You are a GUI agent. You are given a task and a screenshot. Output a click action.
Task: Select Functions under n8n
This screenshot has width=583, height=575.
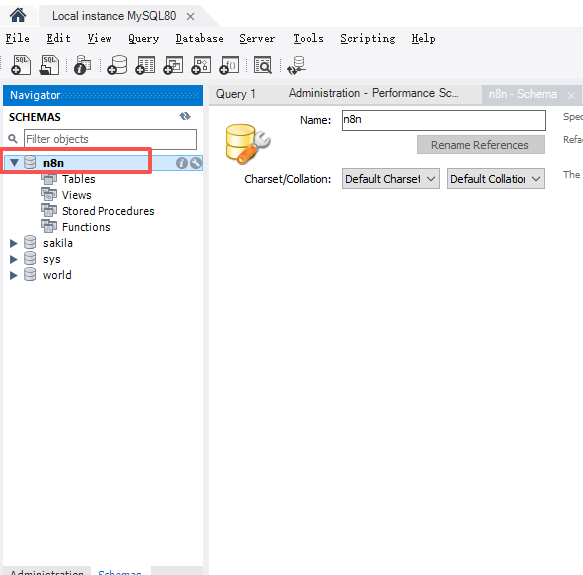click(86, 227)
